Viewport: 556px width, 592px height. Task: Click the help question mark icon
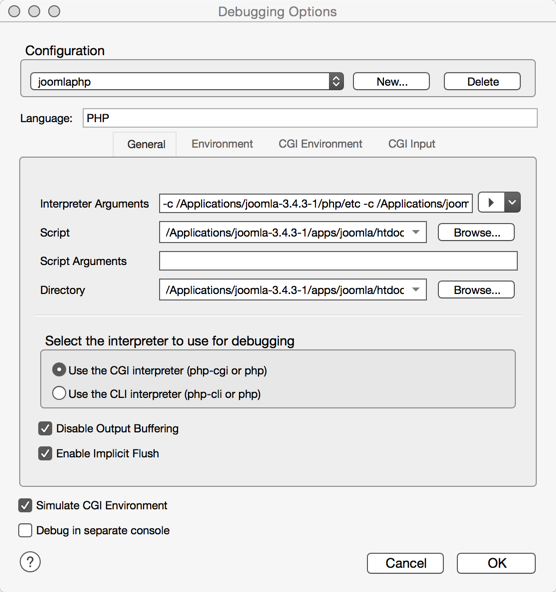(30, 562)
